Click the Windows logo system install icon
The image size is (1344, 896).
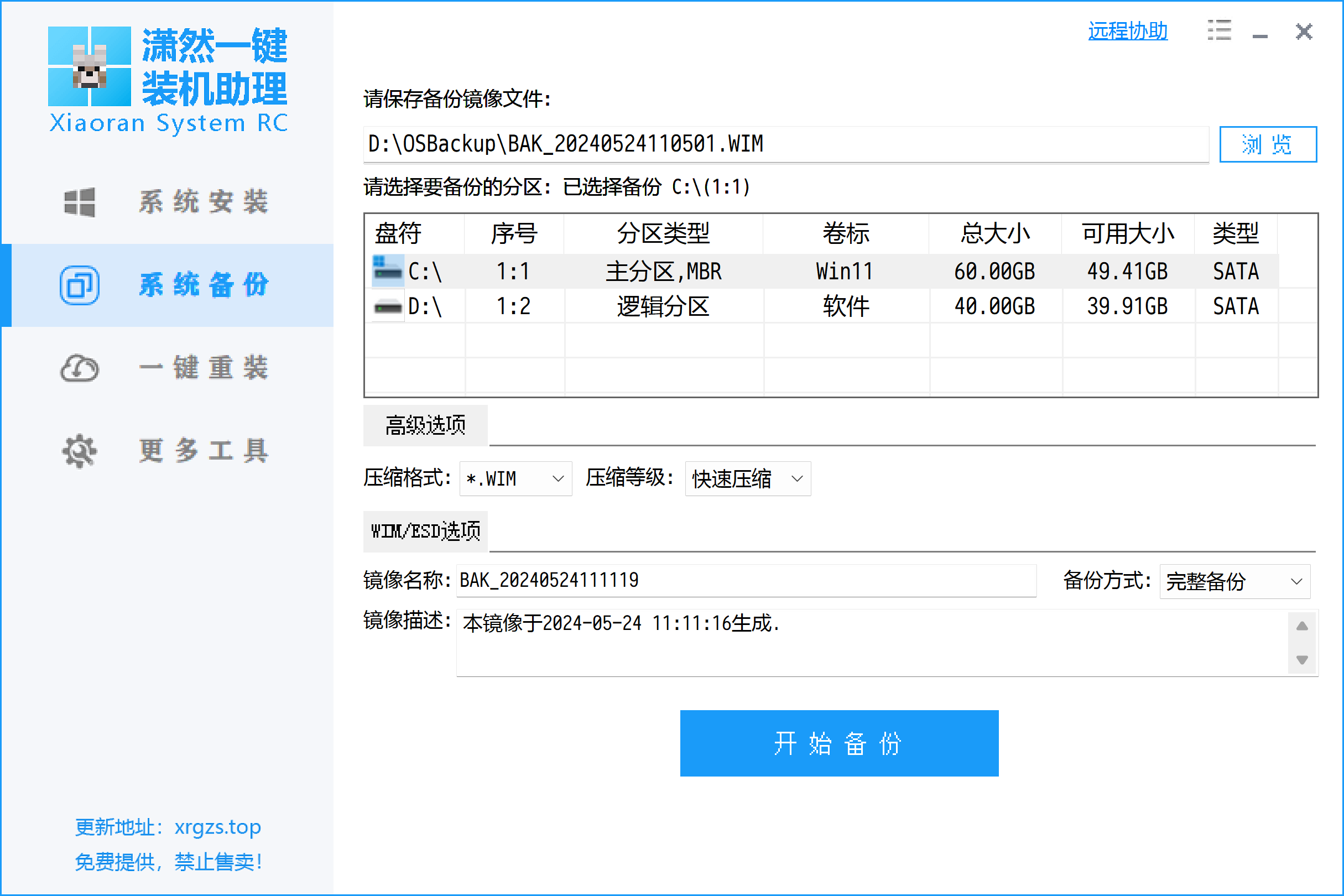pos(80,202)
